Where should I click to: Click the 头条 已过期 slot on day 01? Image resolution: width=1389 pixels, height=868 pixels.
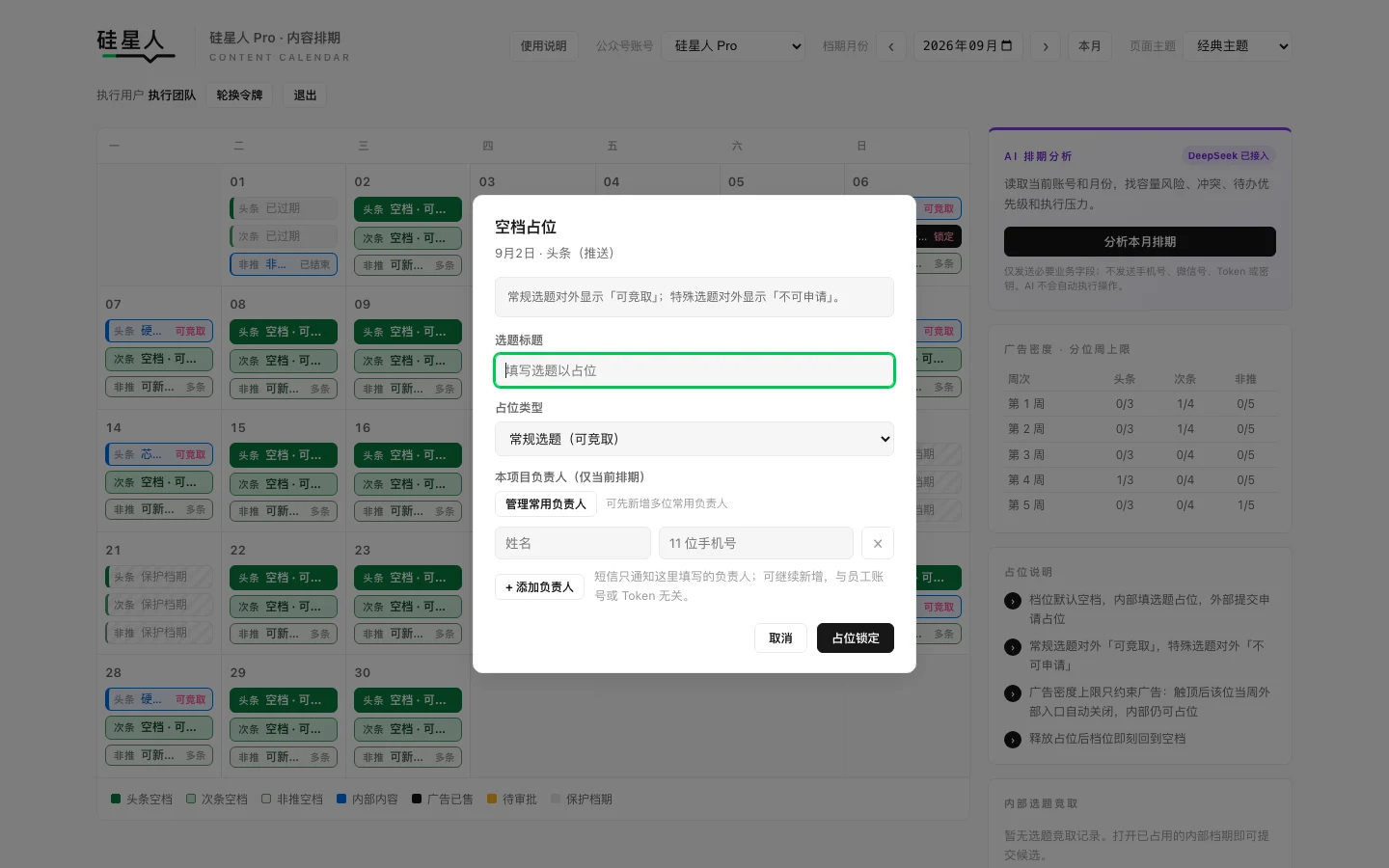click(x=284, y=208)
